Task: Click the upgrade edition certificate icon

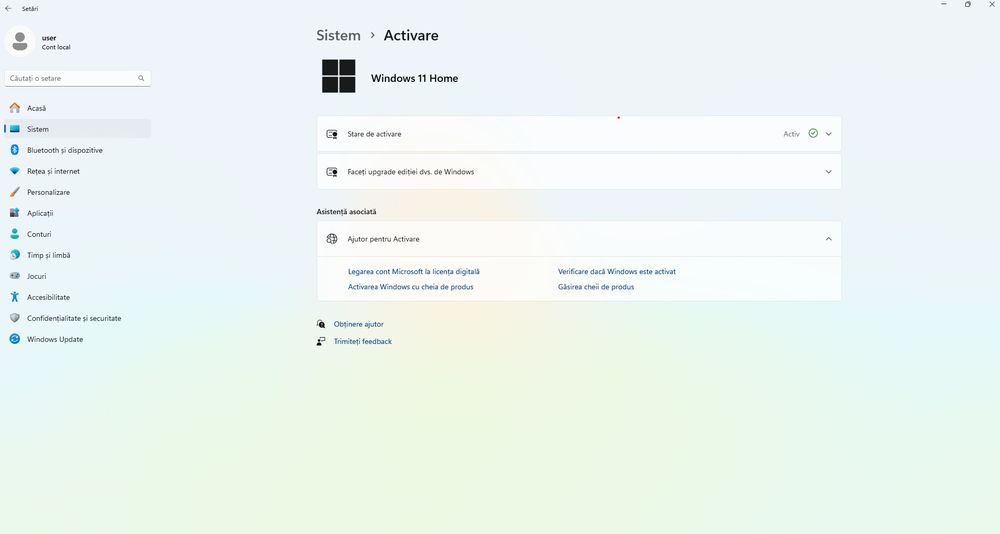Action: tap(332, 172)
